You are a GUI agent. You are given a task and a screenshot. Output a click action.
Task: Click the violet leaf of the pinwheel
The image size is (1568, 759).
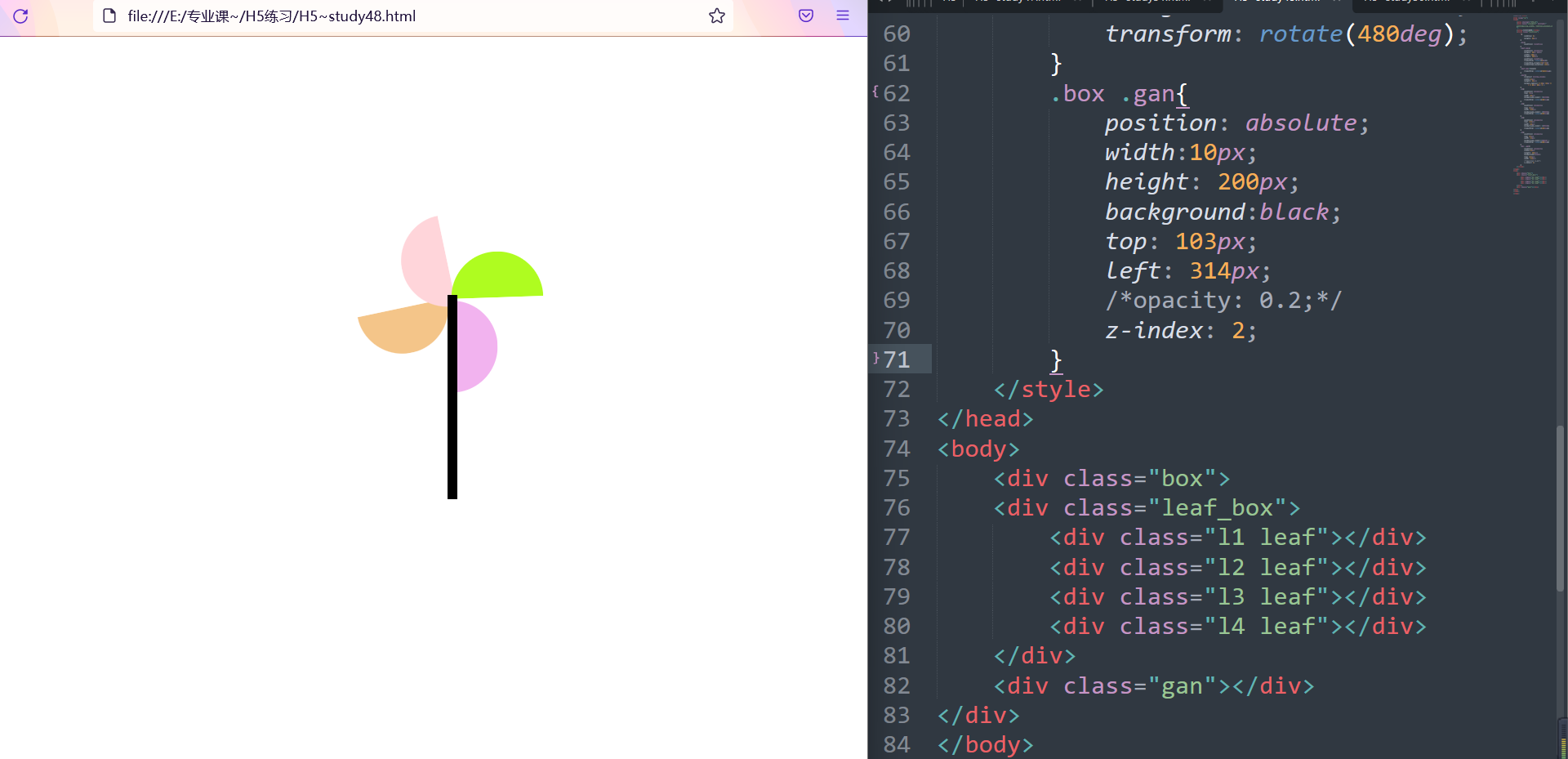pos(477,346)
